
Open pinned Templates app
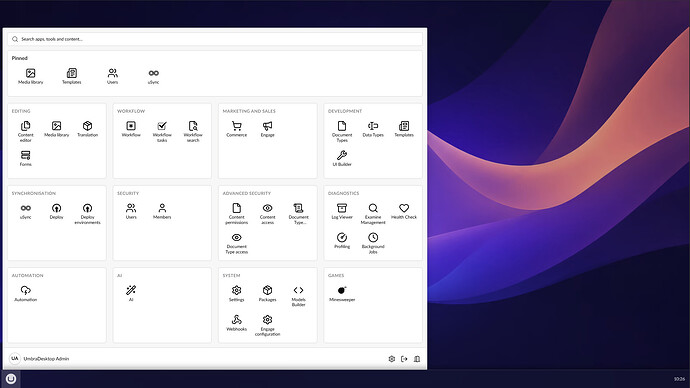[x=72, y=76]
